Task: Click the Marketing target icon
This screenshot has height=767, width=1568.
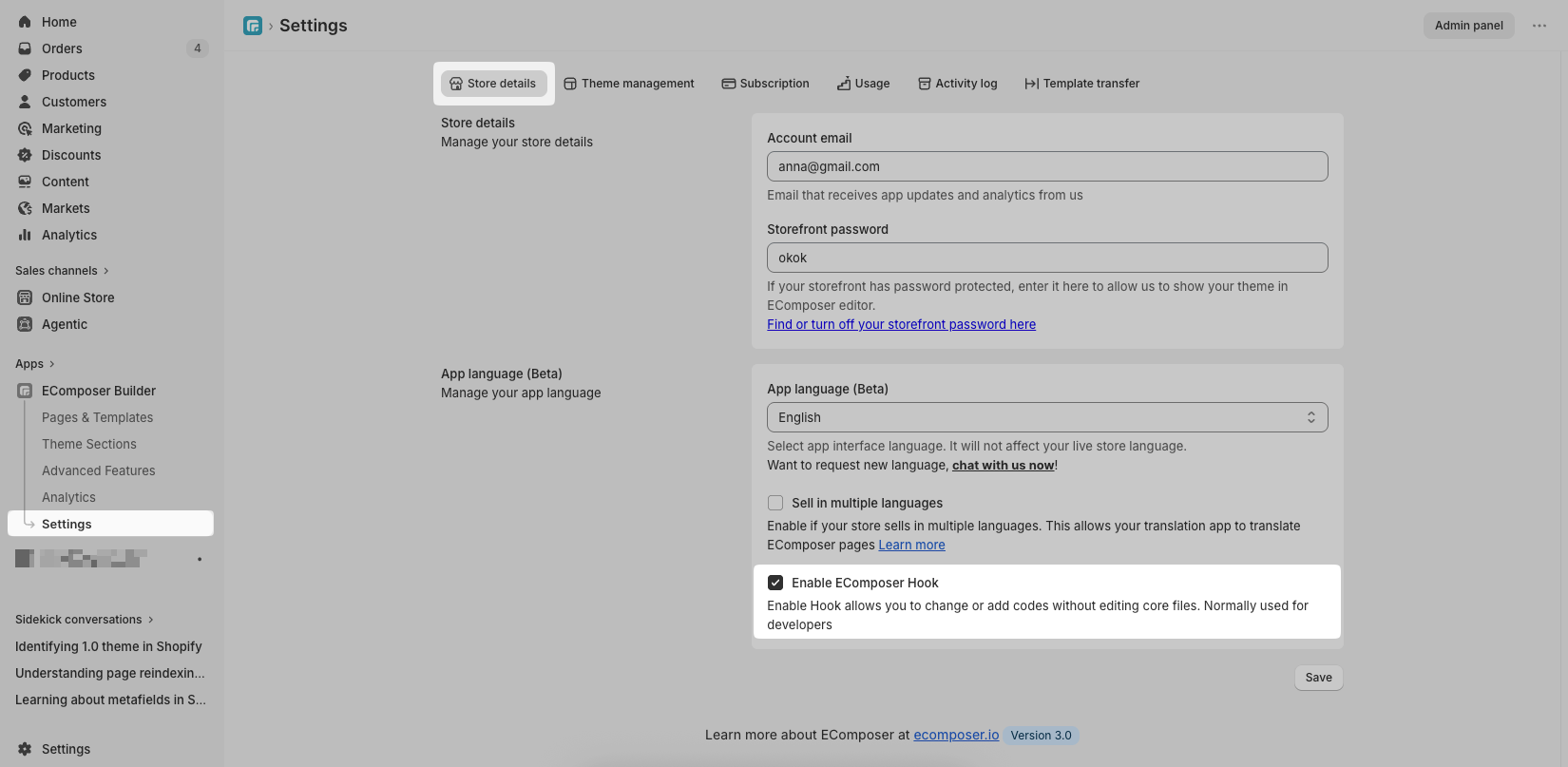Action: (x=25, y=128)
